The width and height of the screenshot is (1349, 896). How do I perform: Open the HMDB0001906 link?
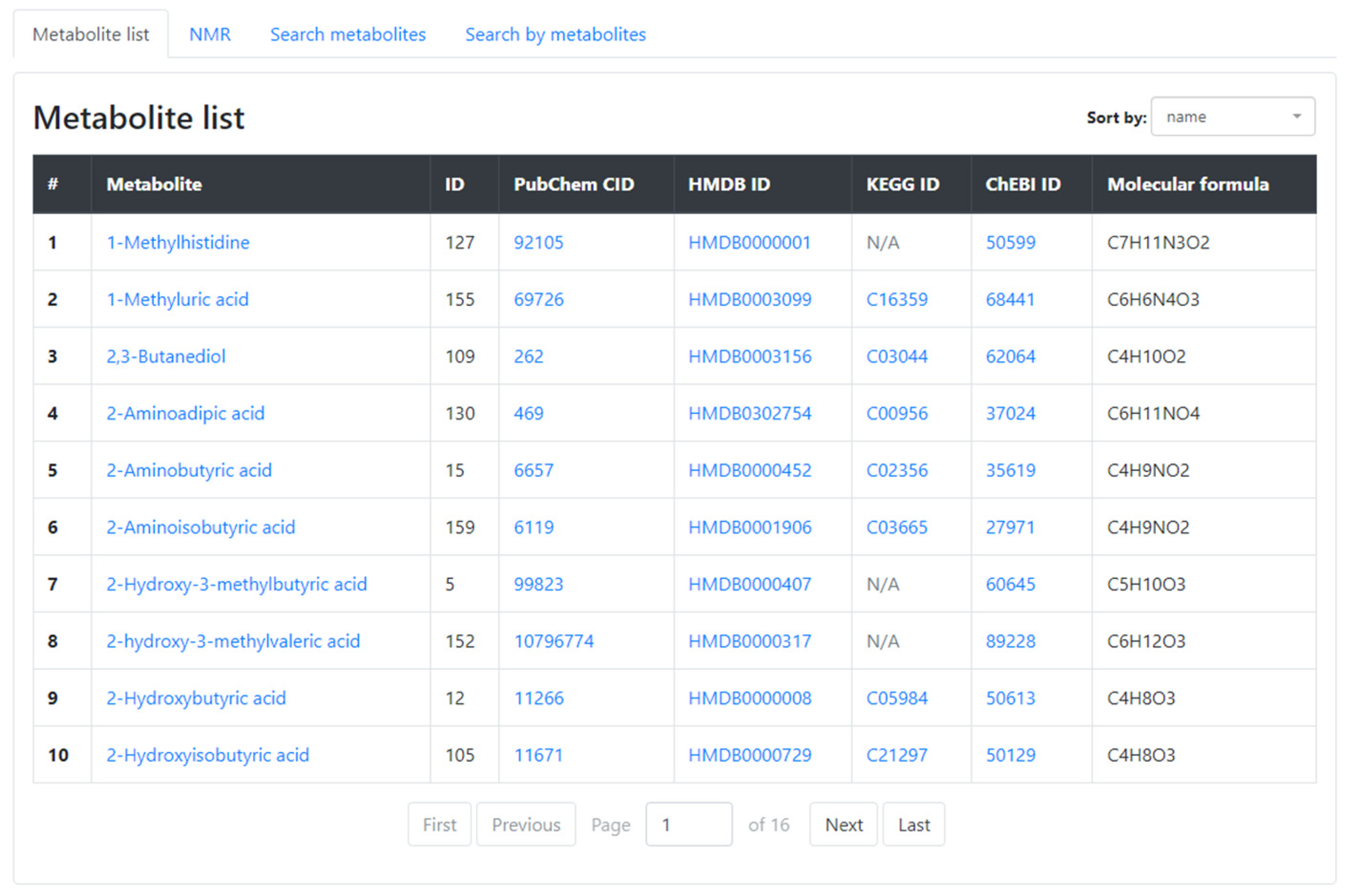pyautogui.click(x=750, y=527)
